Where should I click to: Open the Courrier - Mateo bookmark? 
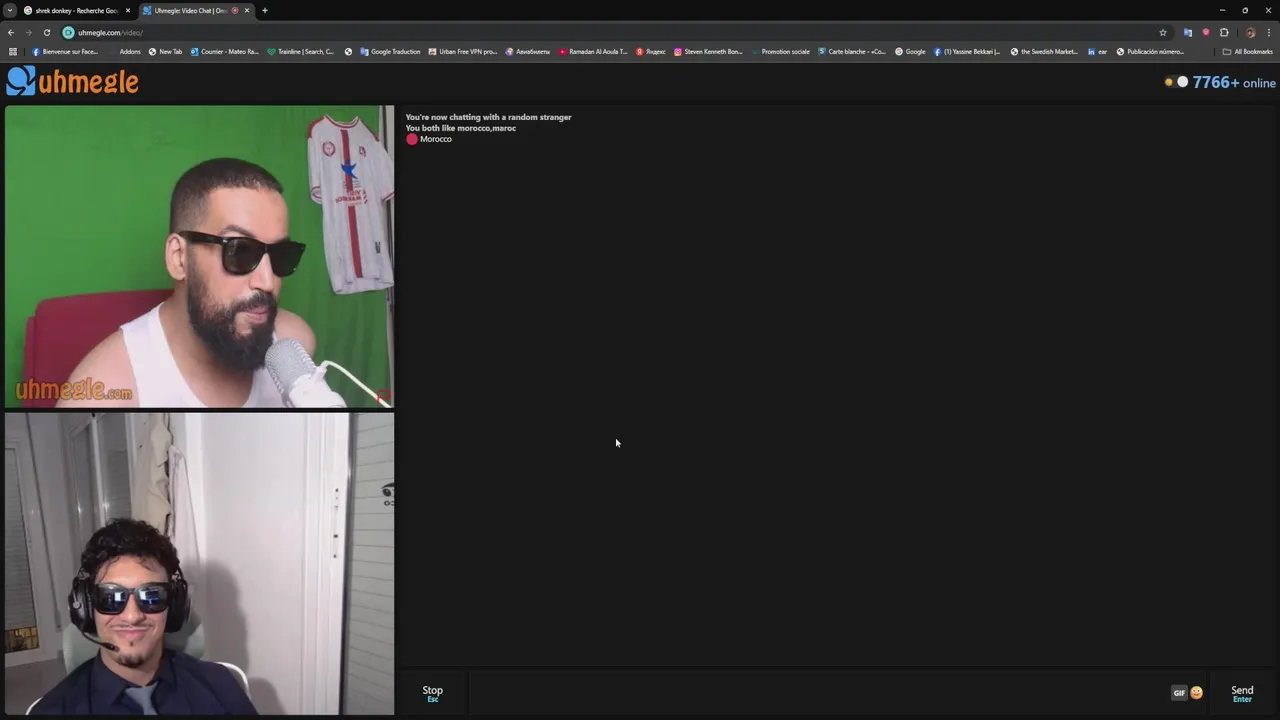coord(224,51)
